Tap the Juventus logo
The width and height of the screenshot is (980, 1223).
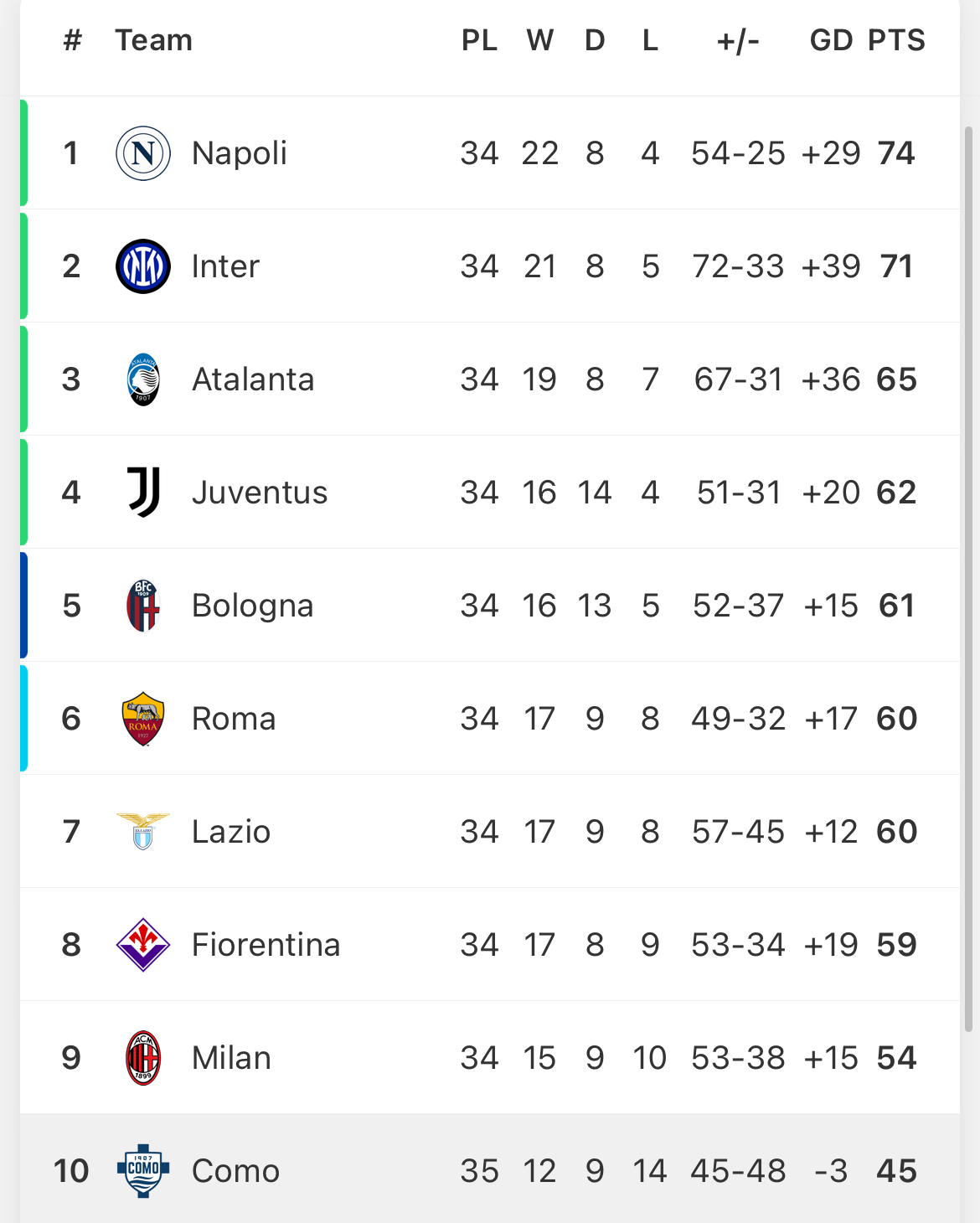pyautogui.click(x=143, y=493)
